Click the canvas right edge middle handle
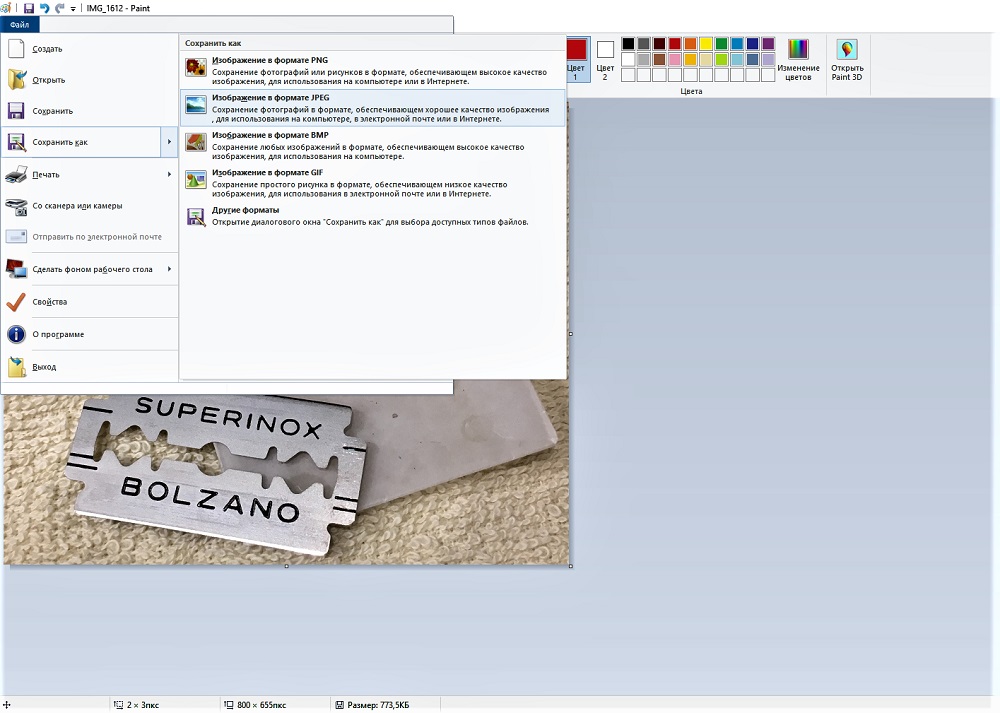The height and width of the screenshot is (713, 1000). pos(571,334)
